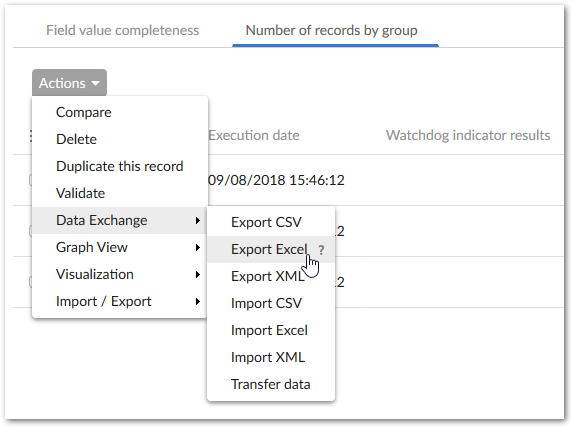Select Number of records by group tab
Screen dimensions: 573x428
click(331, 30)
